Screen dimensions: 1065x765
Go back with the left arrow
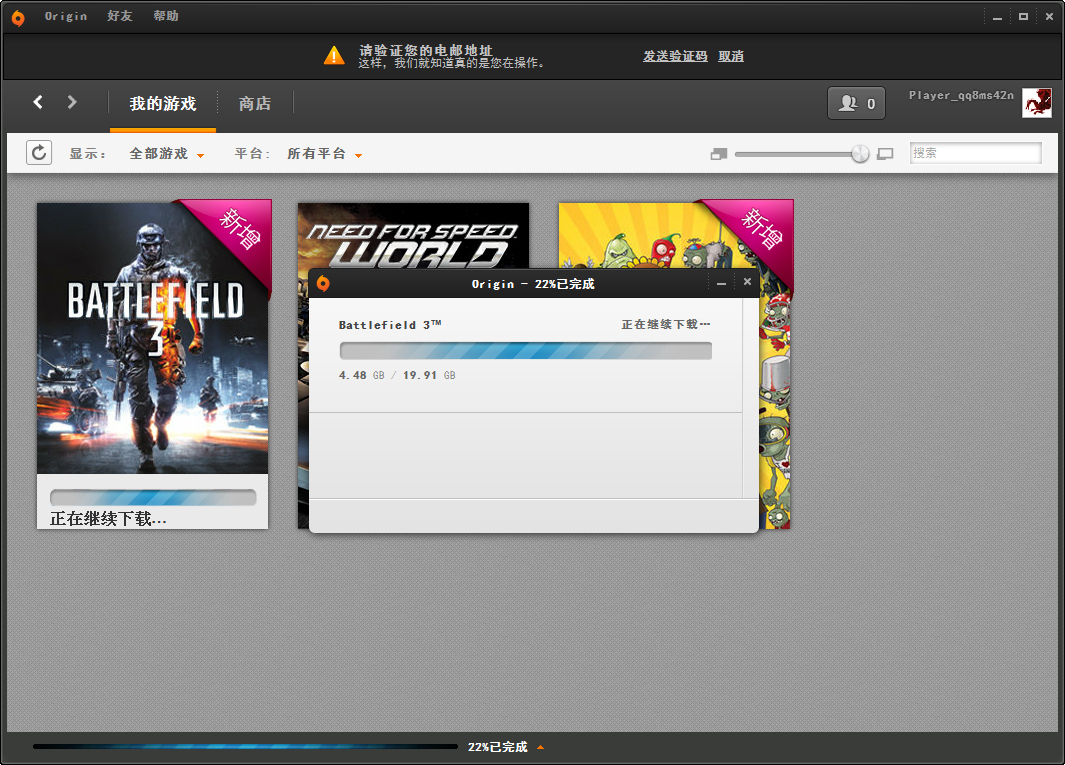click(38, 102)
